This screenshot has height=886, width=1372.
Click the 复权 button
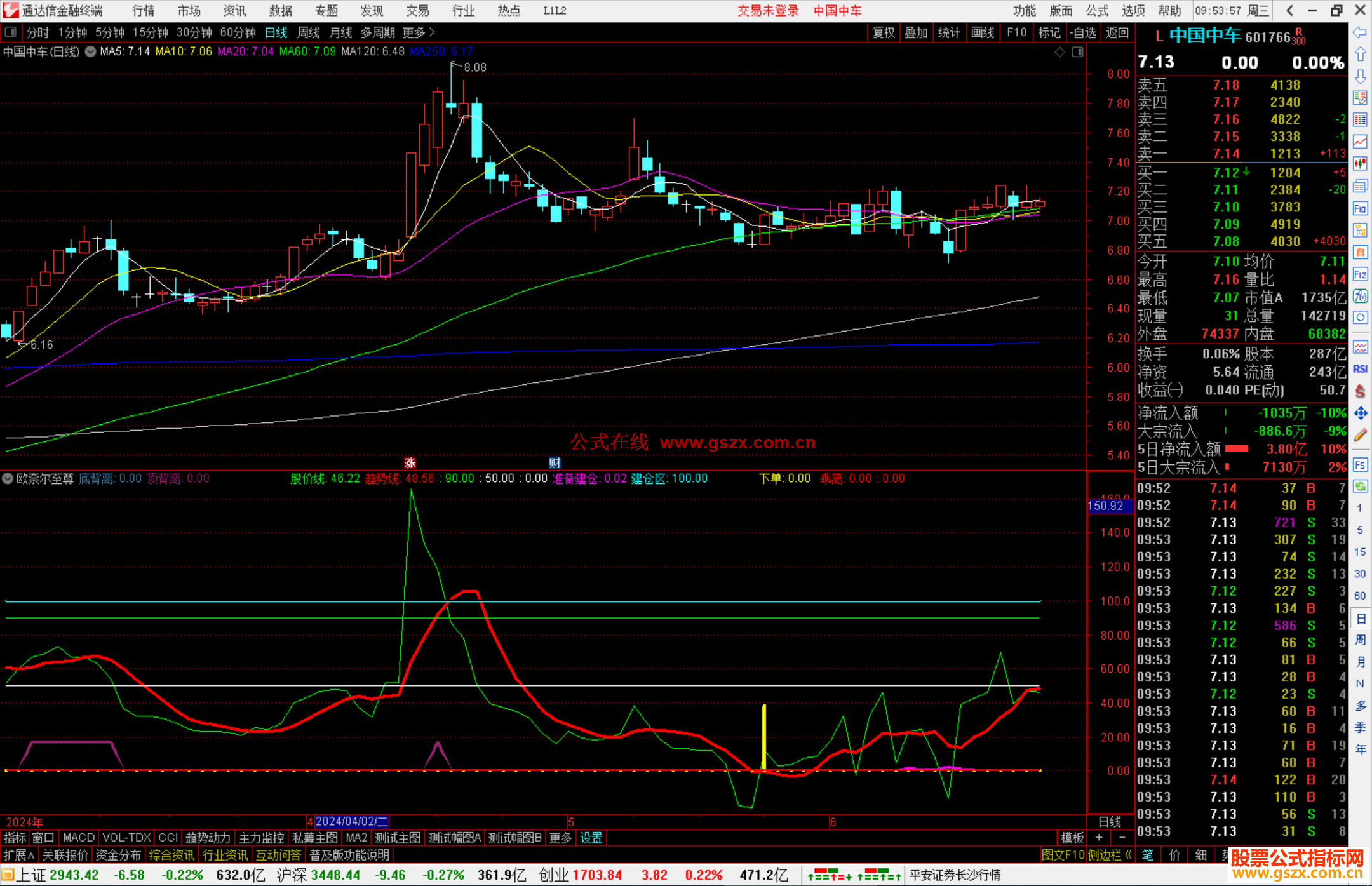[883, 32]
